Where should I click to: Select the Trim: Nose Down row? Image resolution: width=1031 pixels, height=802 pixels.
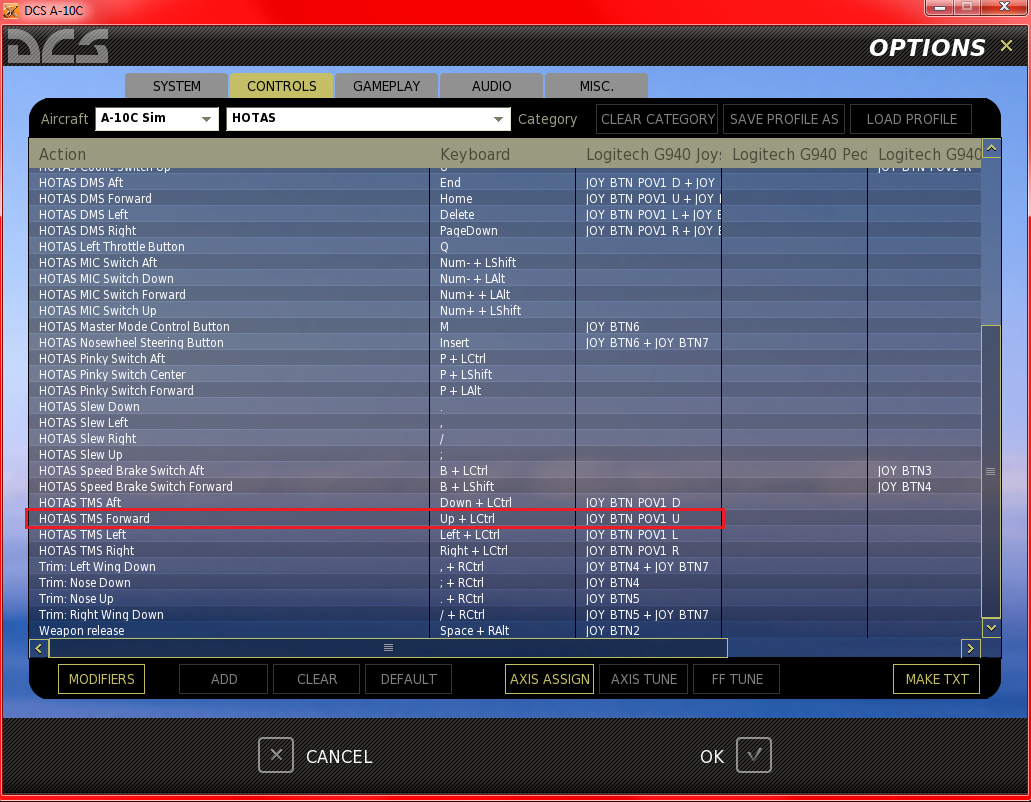point(506,582)
